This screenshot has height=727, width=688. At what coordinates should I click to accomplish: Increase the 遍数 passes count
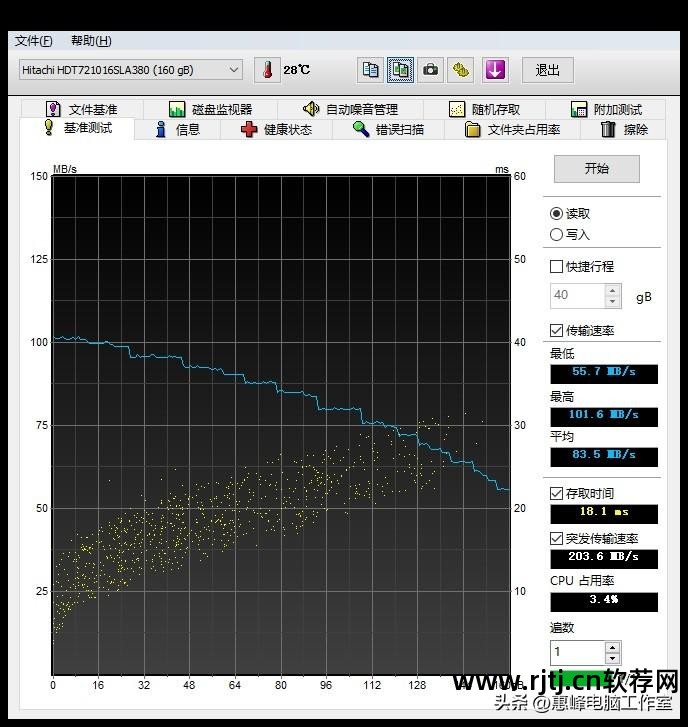tap(612, 647)
